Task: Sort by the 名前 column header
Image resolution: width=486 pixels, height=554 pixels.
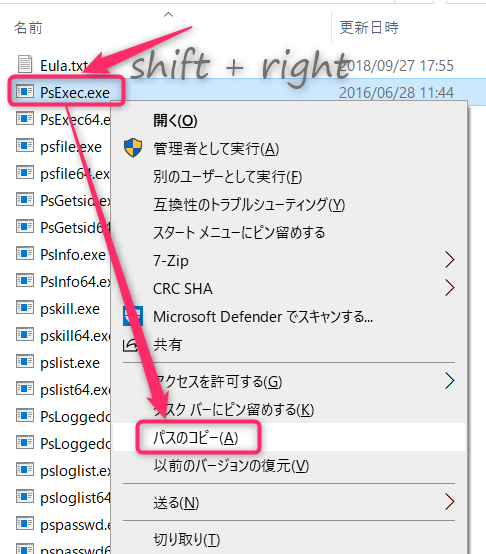Action: click(x=28, y=28)
